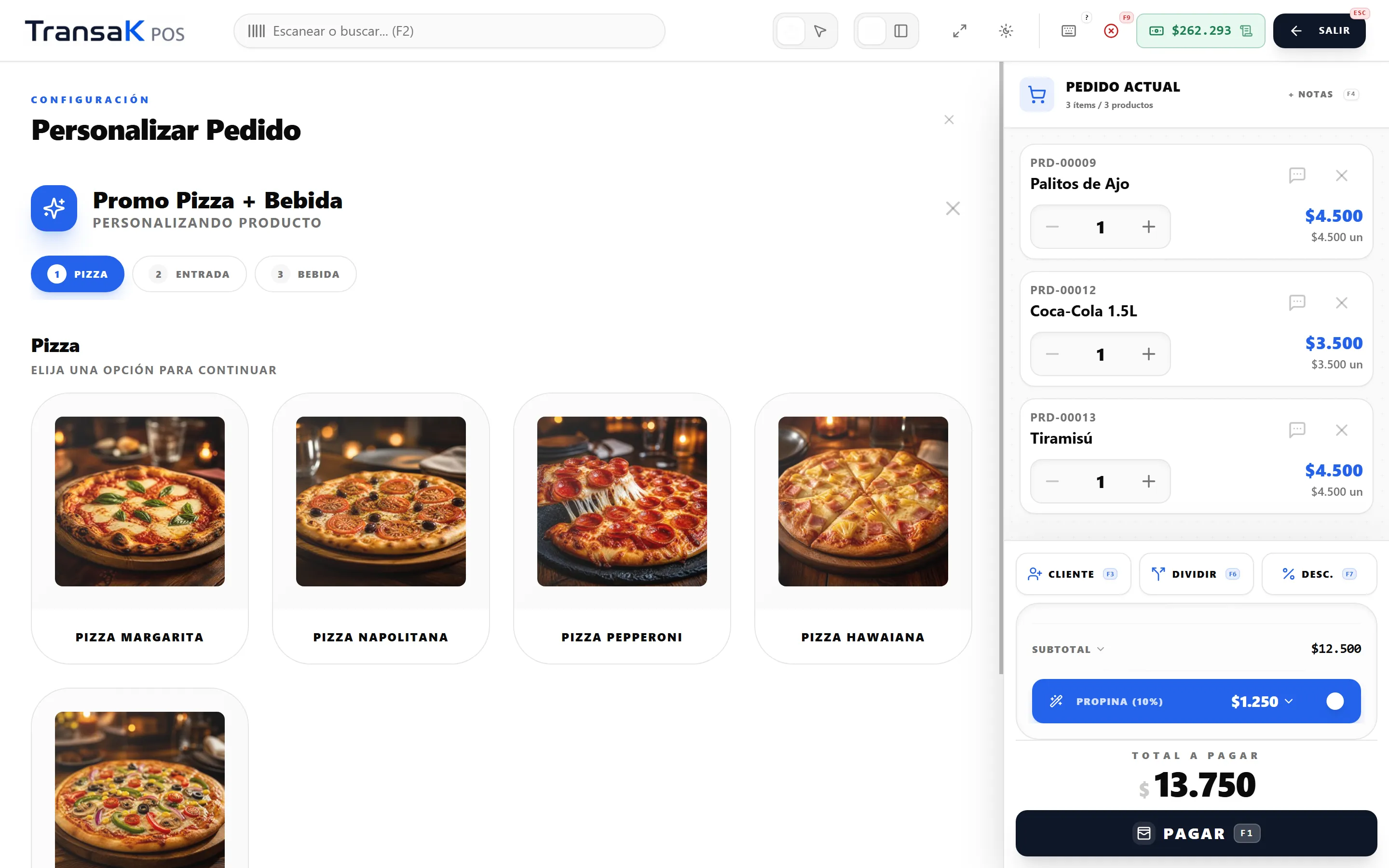Open comment icon for Palitos de Ajo
Image resolution: width=1389 pixels, height=868 pixels.
click(1297, 175)
